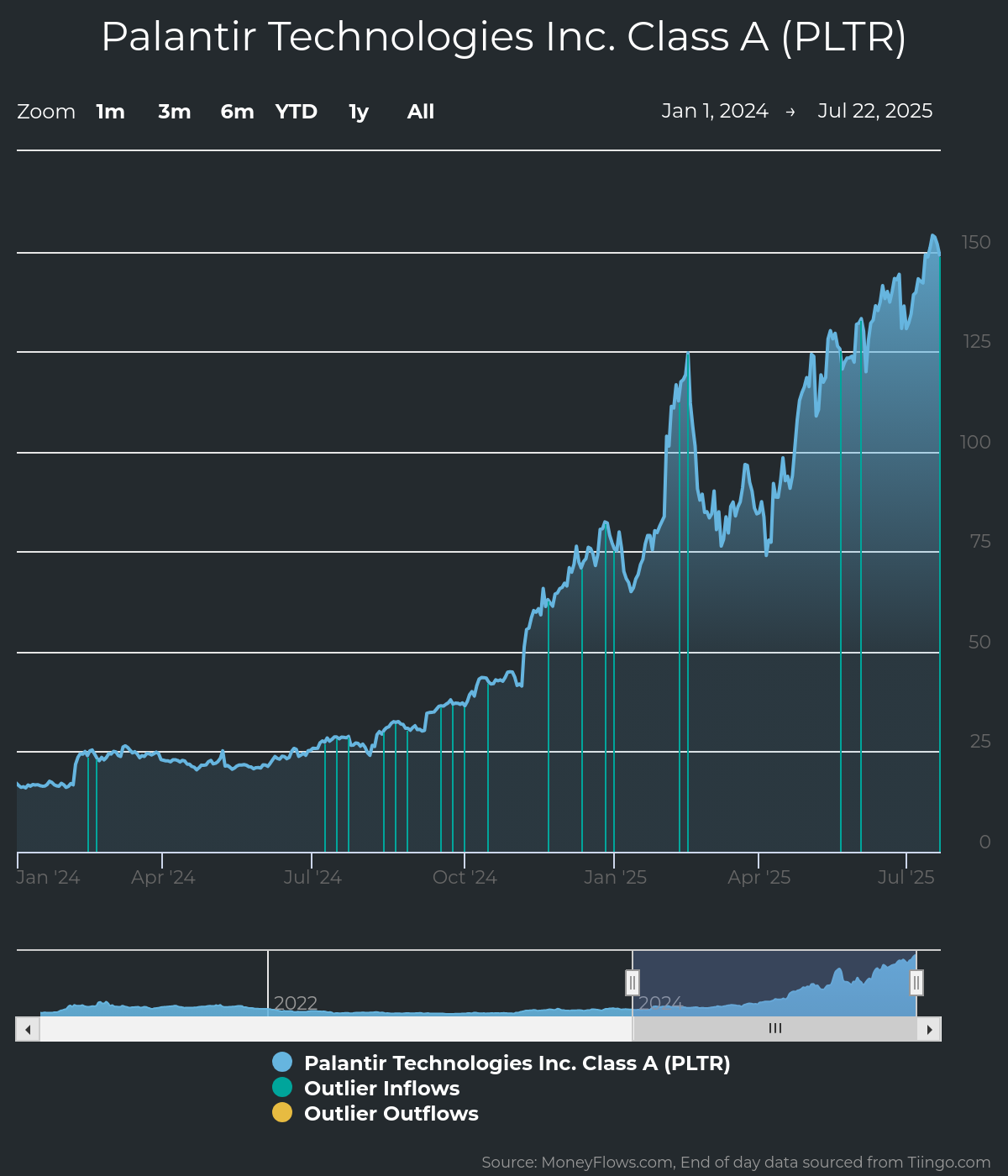Viewport: 1008px width, 1176px height.
Task: Click the Jul '24 axis label
Action: click(x=312, y=878)
